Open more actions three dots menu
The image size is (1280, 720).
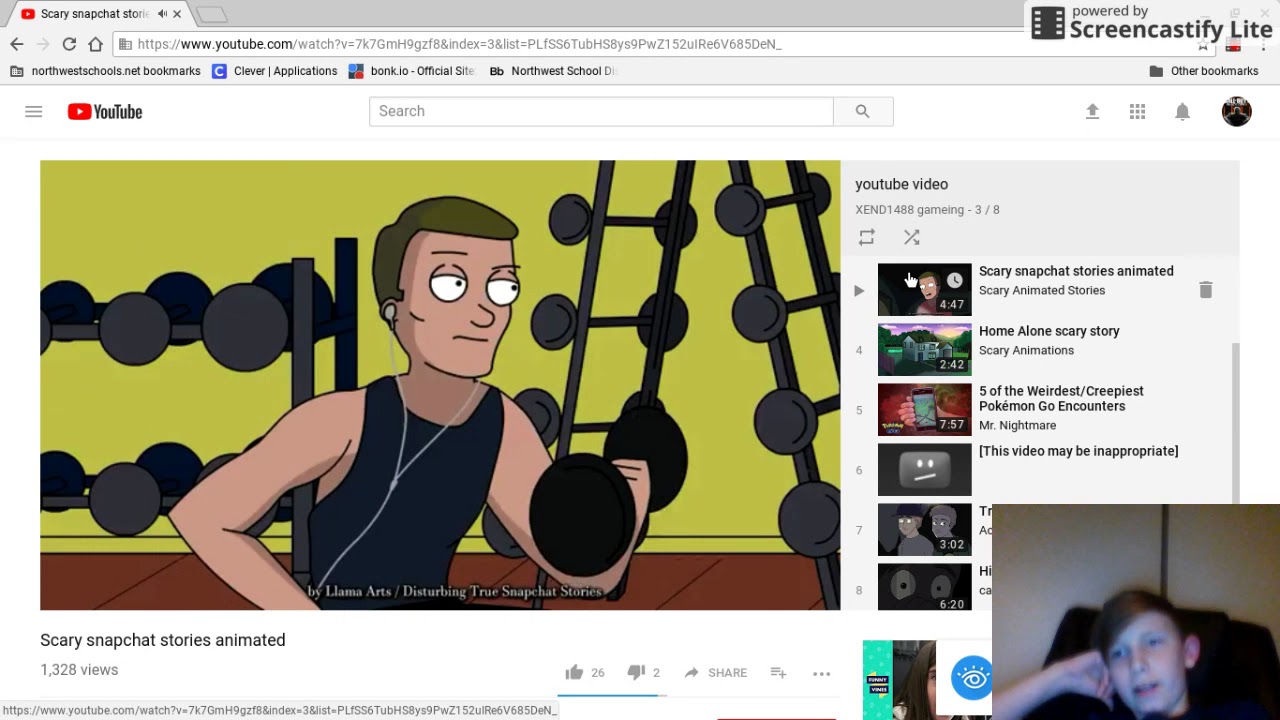(x=821, y=674)
